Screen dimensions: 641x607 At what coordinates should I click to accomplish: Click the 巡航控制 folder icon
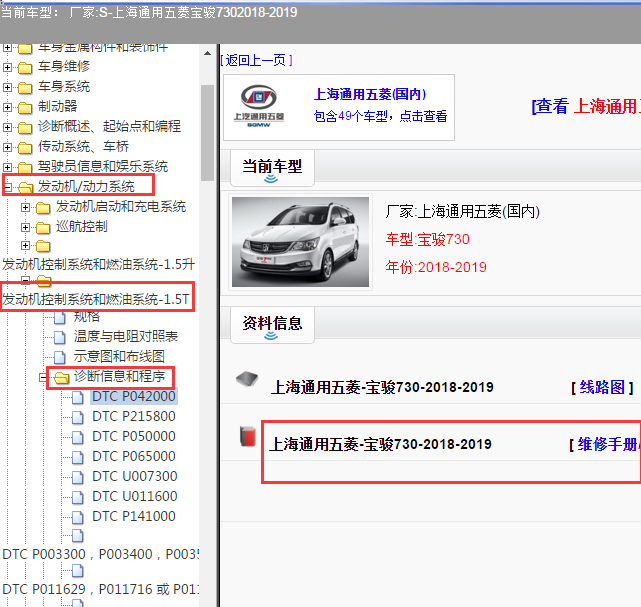coord(43,228)
